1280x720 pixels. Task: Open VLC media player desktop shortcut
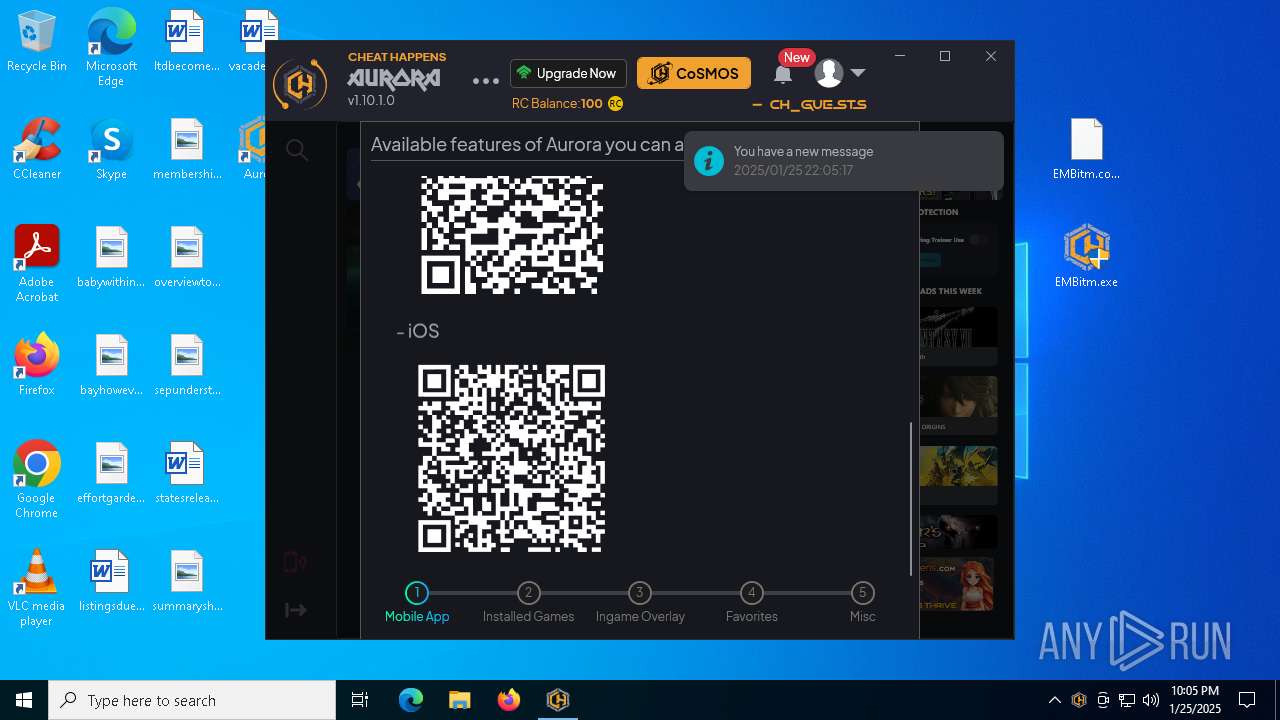pyautogui.click(x=37, y=588)
